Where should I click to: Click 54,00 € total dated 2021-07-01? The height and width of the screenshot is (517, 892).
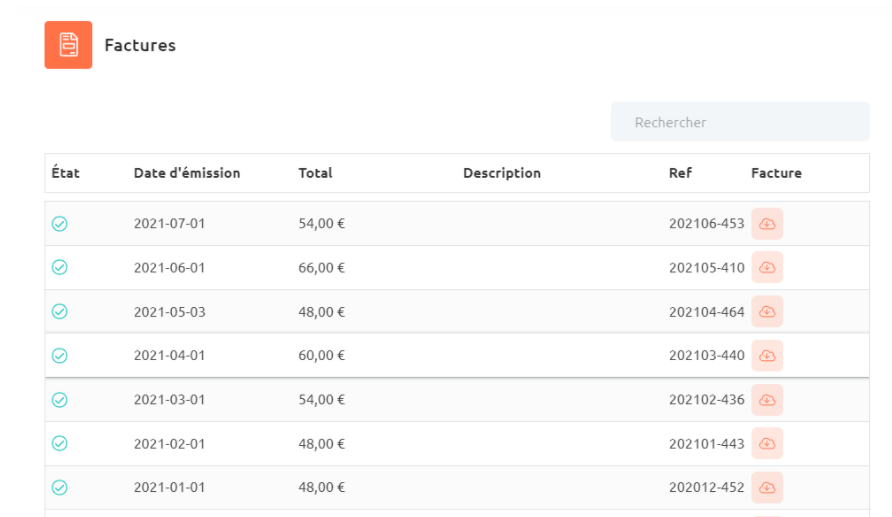[321, 224]
